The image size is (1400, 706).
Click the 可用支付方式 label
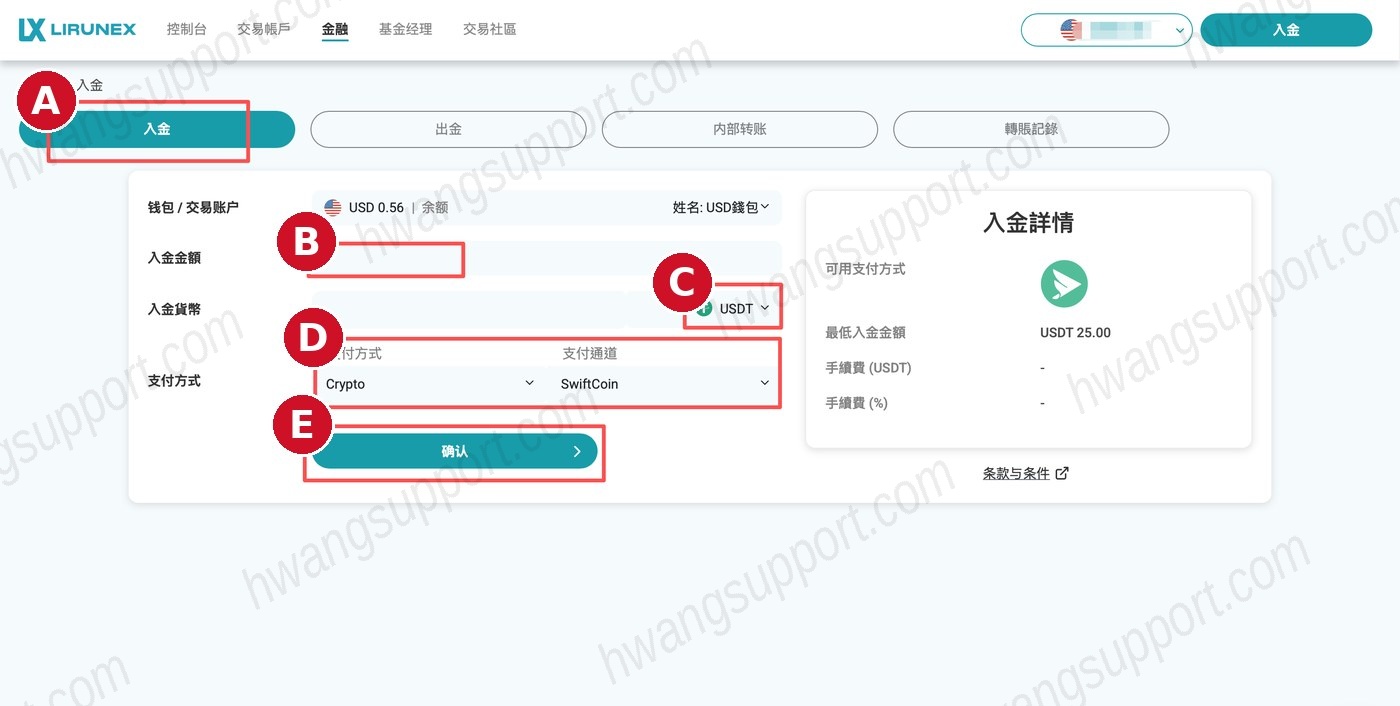pos(865,269)
